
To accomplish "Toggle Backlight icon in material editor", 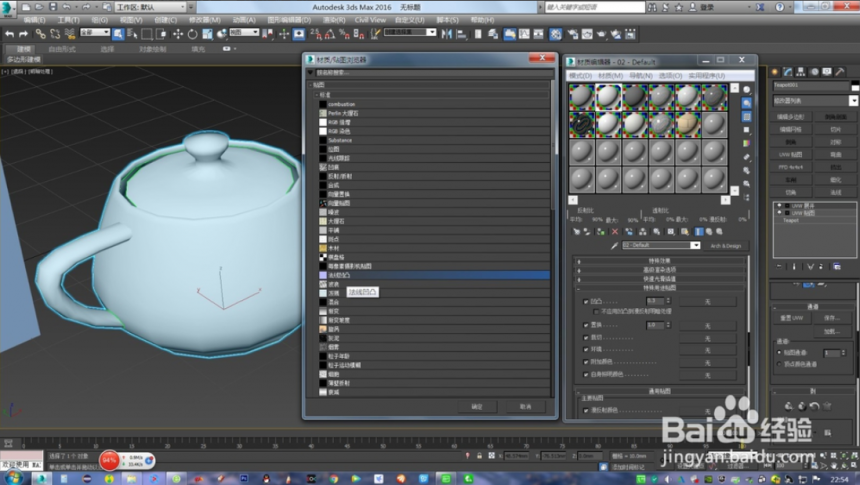I will click(746, 103).
